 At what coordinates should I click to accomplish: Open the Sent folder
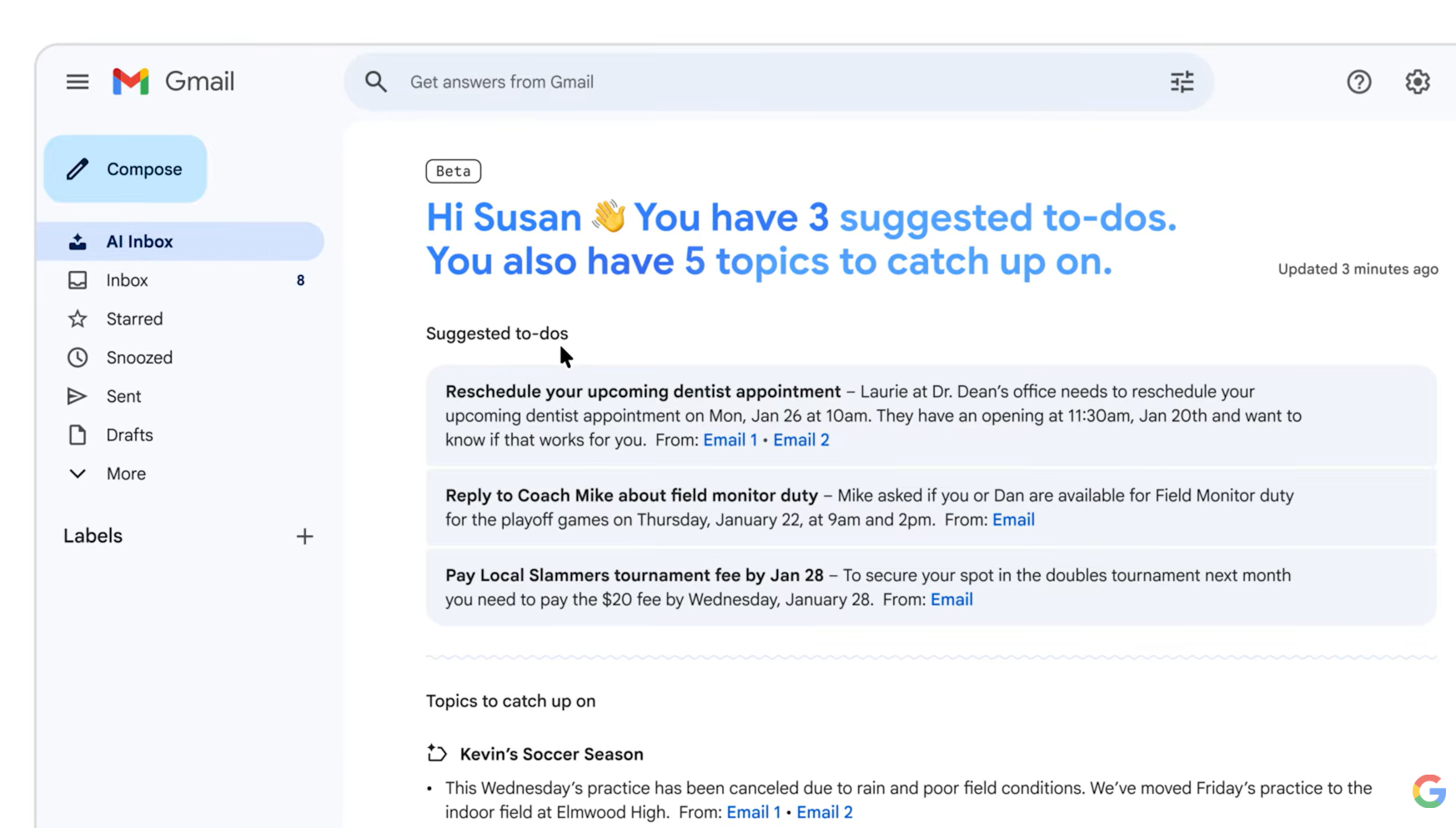[x=123, y=397]
